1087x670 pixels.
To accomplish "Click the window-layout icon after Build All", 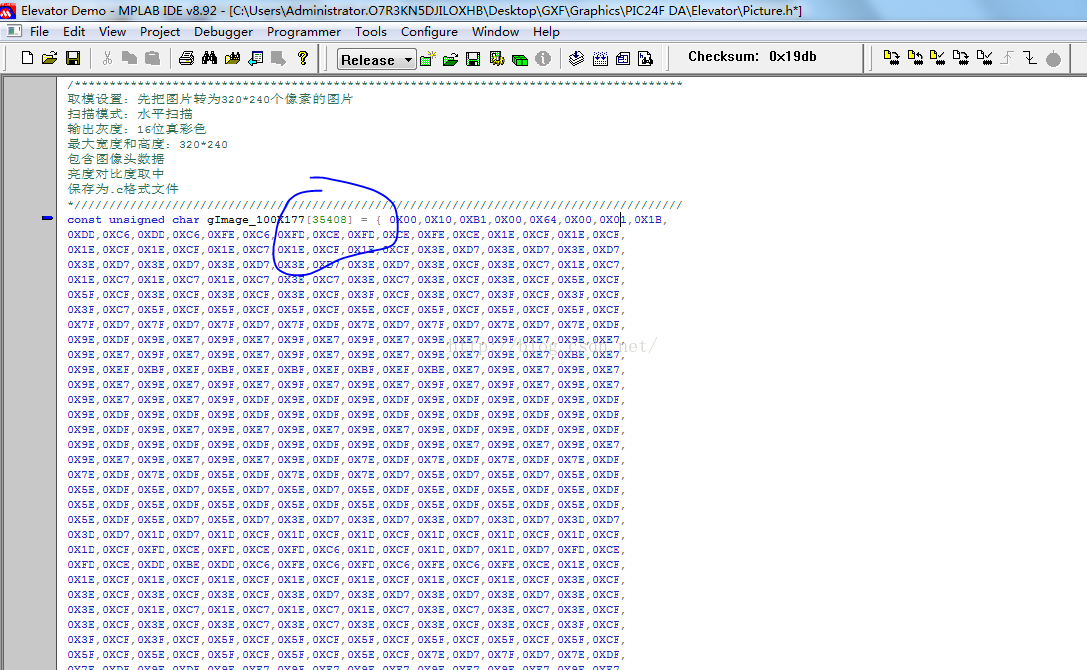I will pyautogui.click(x=623, y=59).
